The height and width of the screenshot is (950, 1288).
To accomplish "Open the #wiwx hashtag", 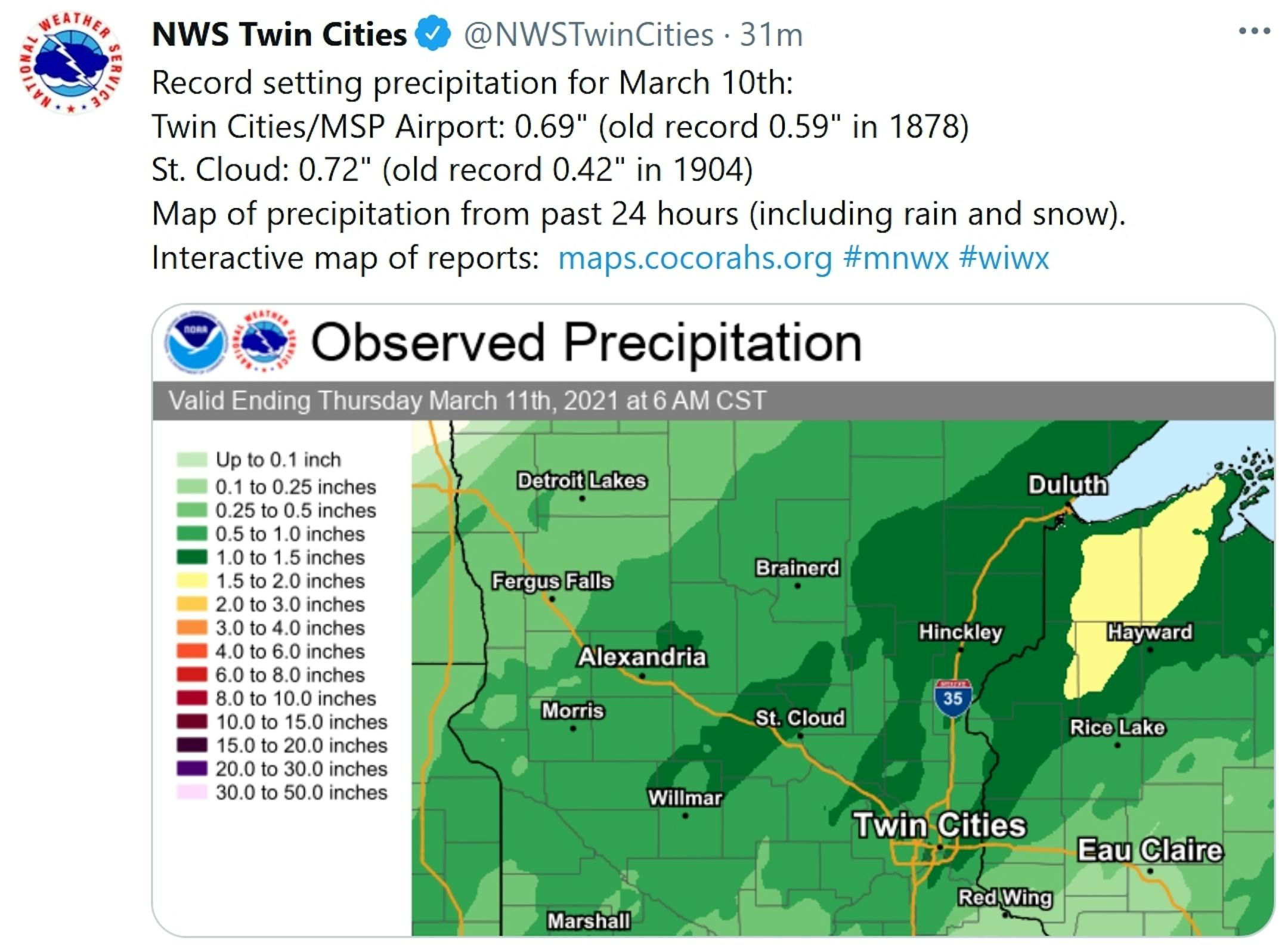I will pos(1004,258).
